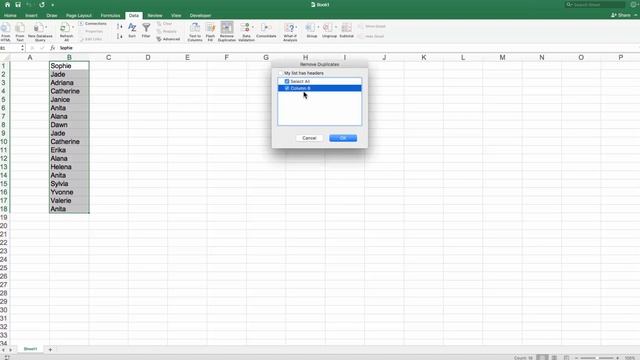Uncheck the Column B checkbox
640x360 pixels.
[x=287, y=88]
